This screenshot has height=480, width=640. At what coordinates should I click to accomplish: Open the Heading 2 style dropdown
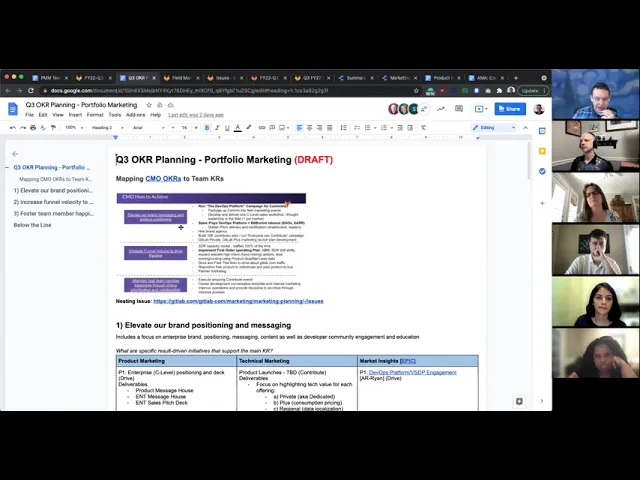coord(107,128)
